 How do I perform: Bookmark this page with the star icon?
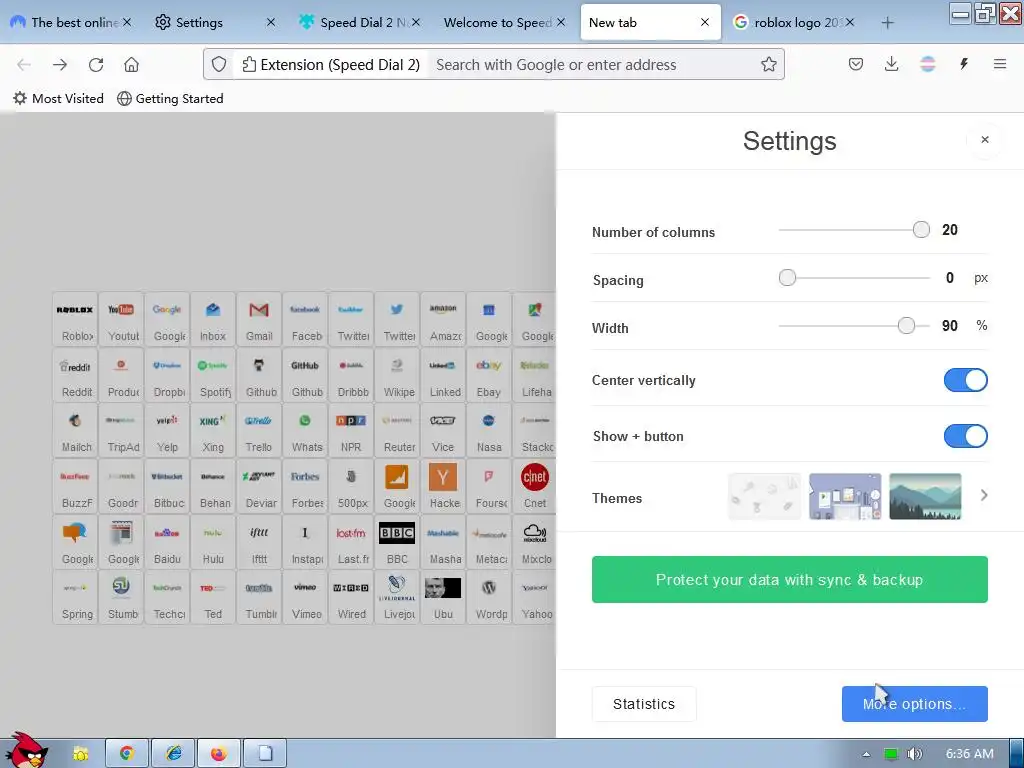point(769,64)
